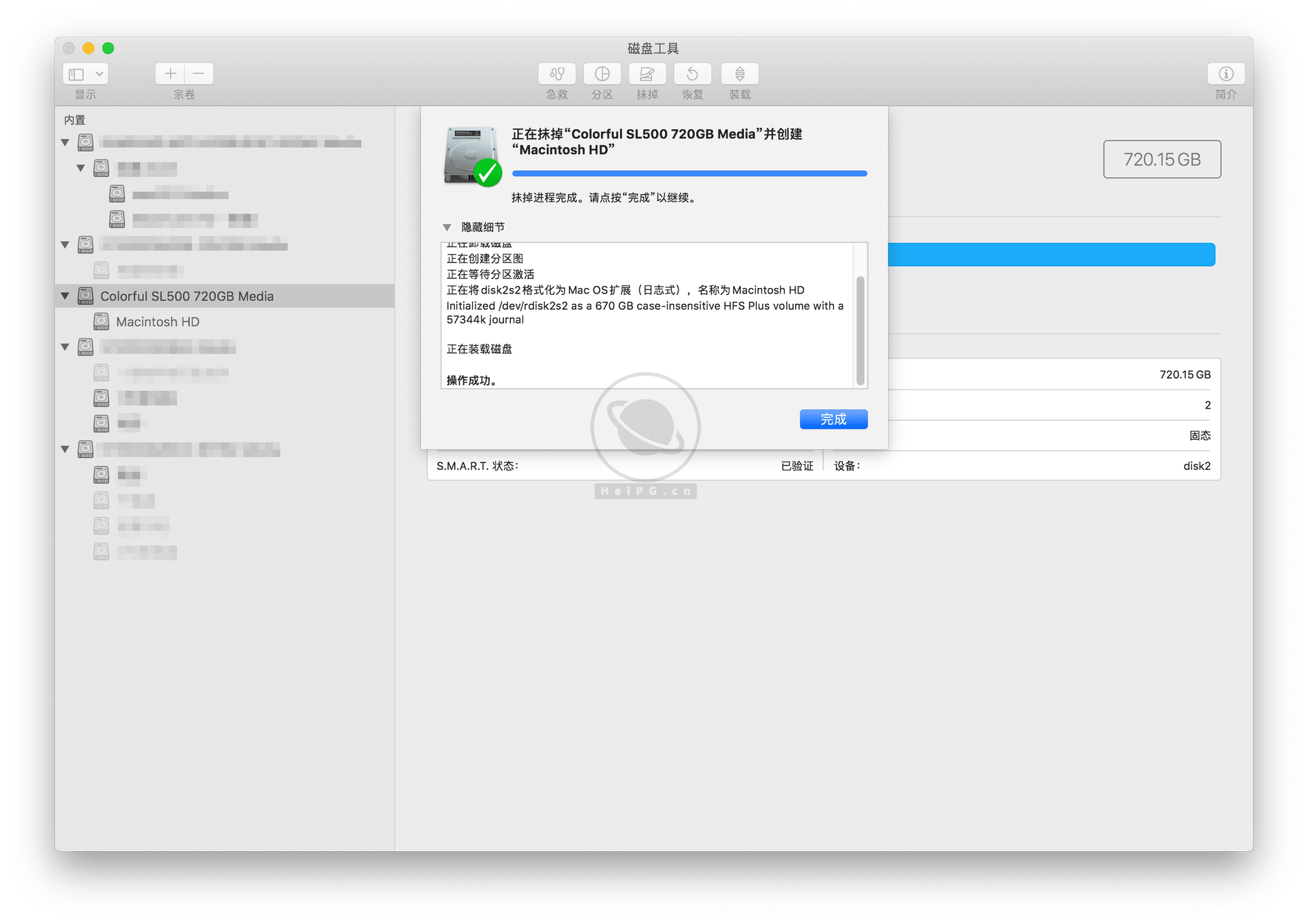Click the disk icon with green checkmark

[473, 157]
